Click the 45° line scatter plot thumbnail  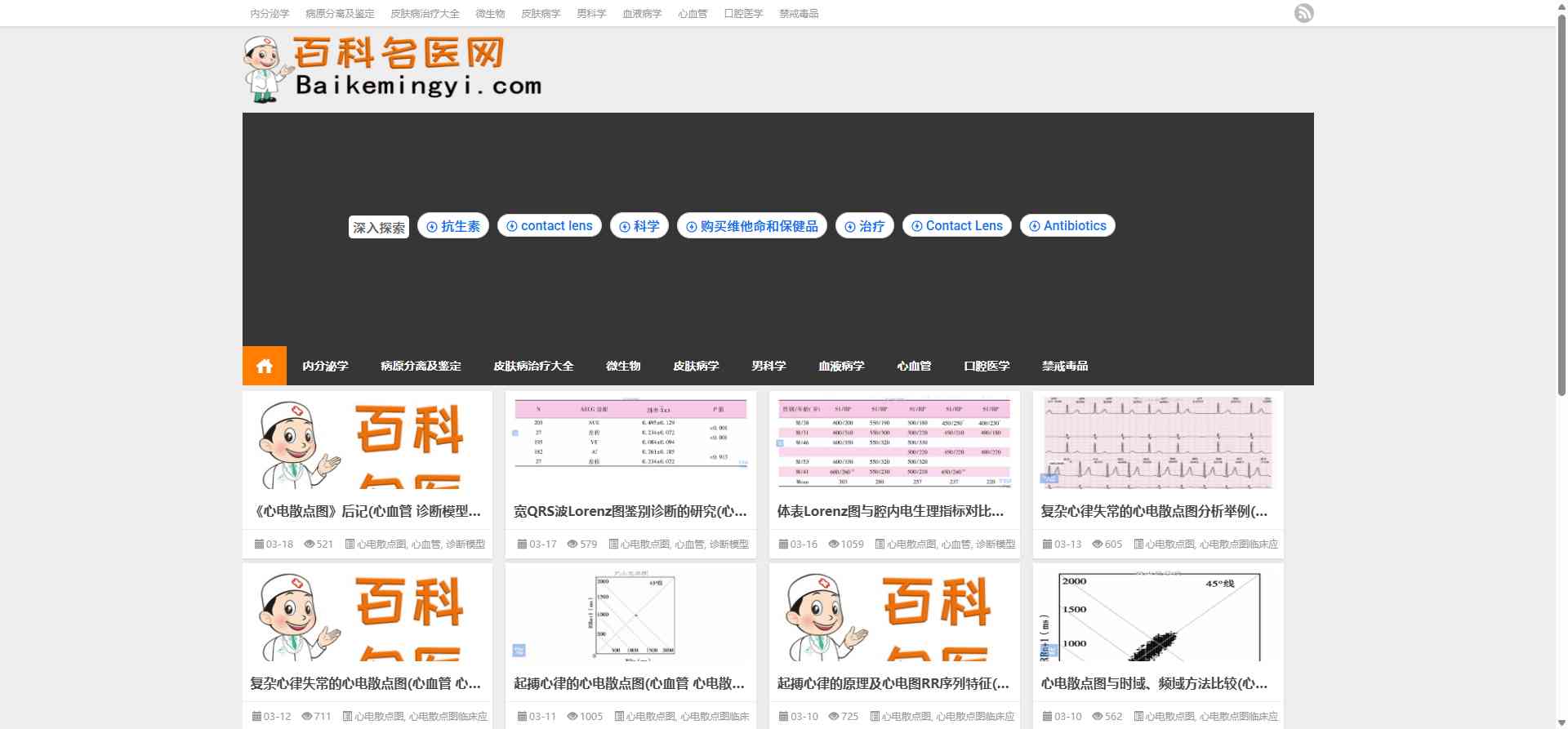[1157, 616]
